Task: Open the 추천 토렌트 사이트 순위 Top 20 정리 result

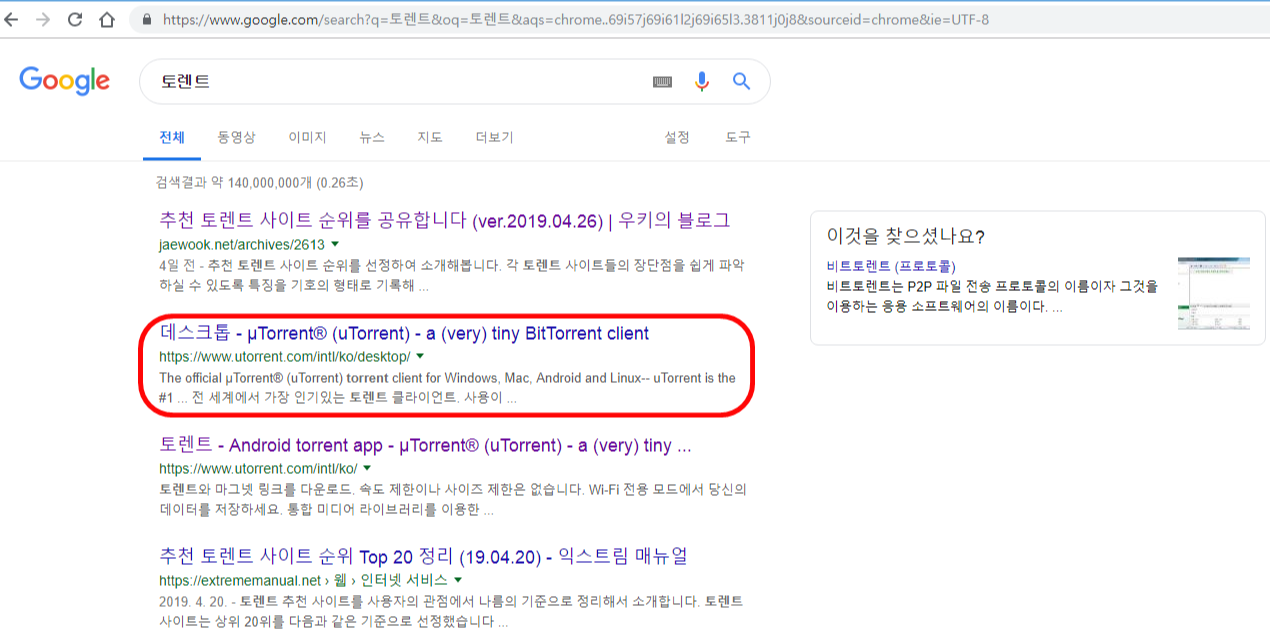Action: [x=423, y=556]
